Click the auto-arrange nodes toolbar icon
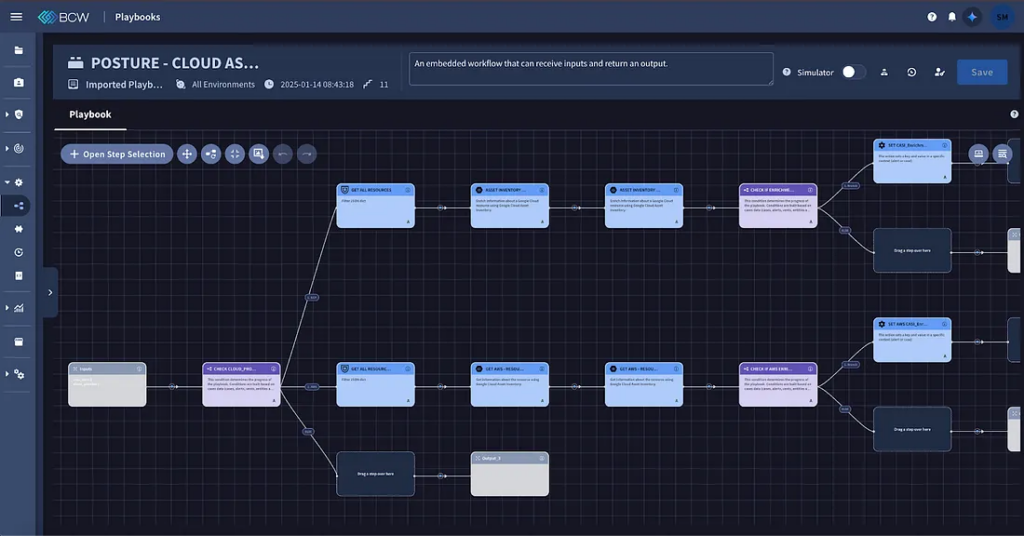The image size is (1024, 536). tap(210, 154)
